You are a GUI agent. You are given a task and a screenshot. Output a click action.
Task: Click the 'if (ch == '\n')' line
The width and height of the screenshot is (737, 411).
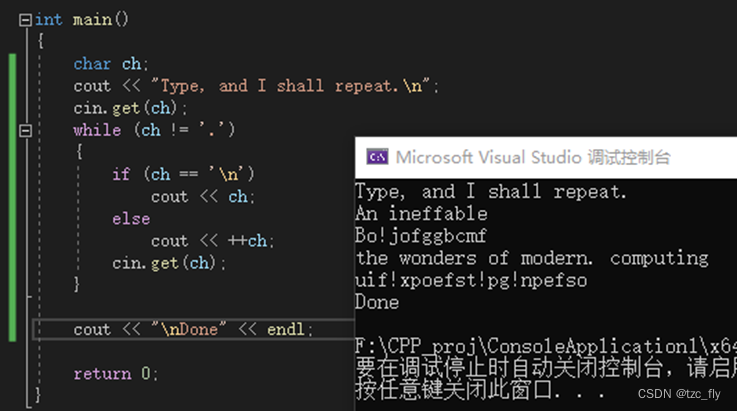(183, 174)
